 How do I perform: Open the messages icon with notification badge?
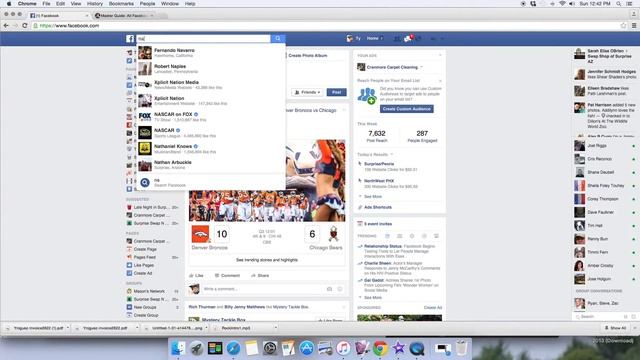pos(408,38)
